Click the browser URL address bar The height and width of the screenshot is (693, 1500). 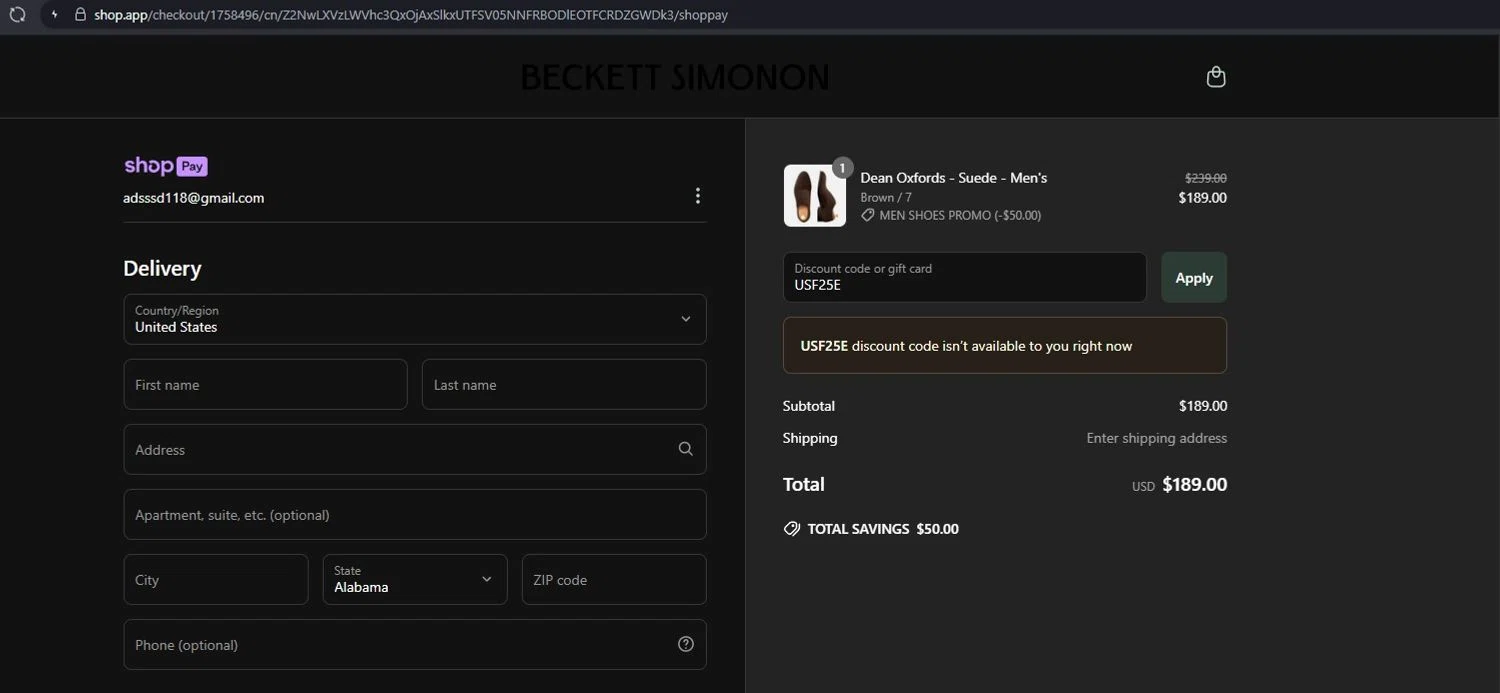(411, 15)
